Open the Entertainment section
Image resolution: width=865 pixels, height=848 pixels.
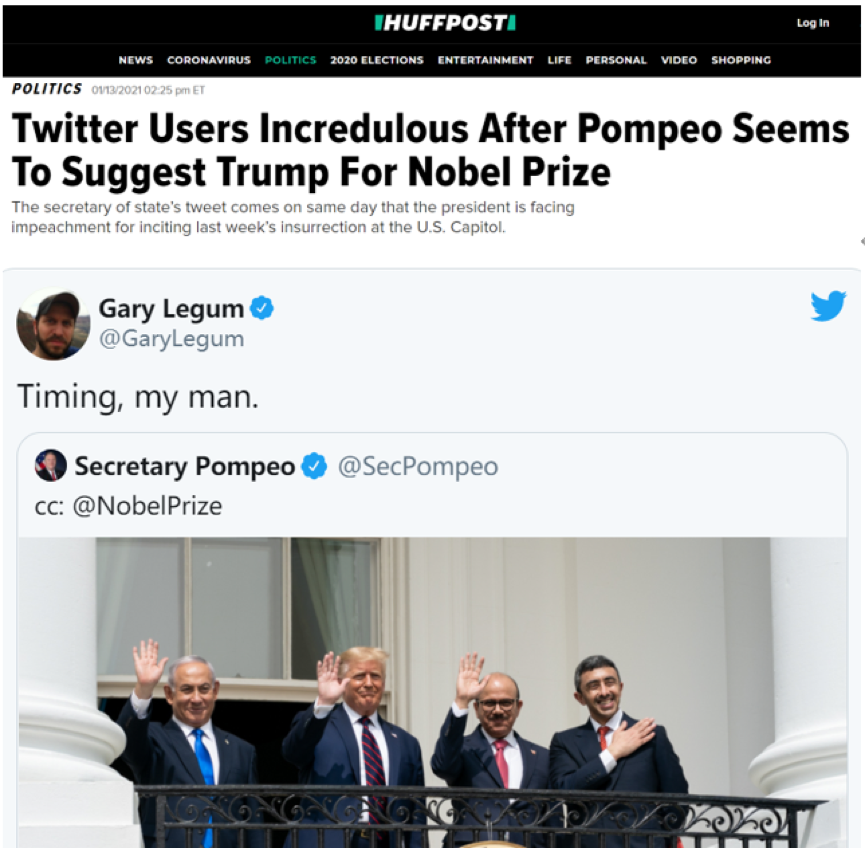pyautogui.click(x=485, y=60)
